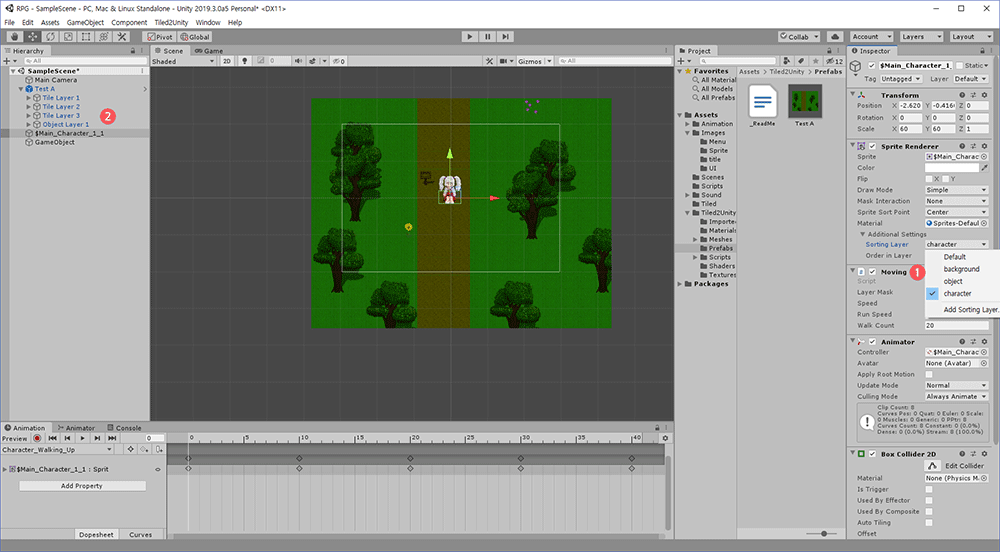Collapse the Transform component

click(x=853, y=94)
